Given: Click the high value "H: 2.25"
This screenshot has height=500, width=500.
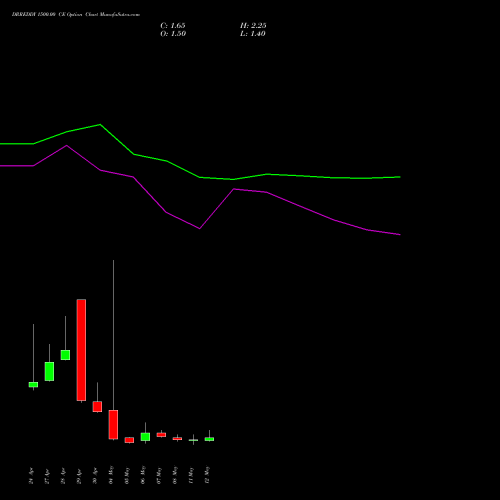Looking at the screenshot, I should pos(253,26).
